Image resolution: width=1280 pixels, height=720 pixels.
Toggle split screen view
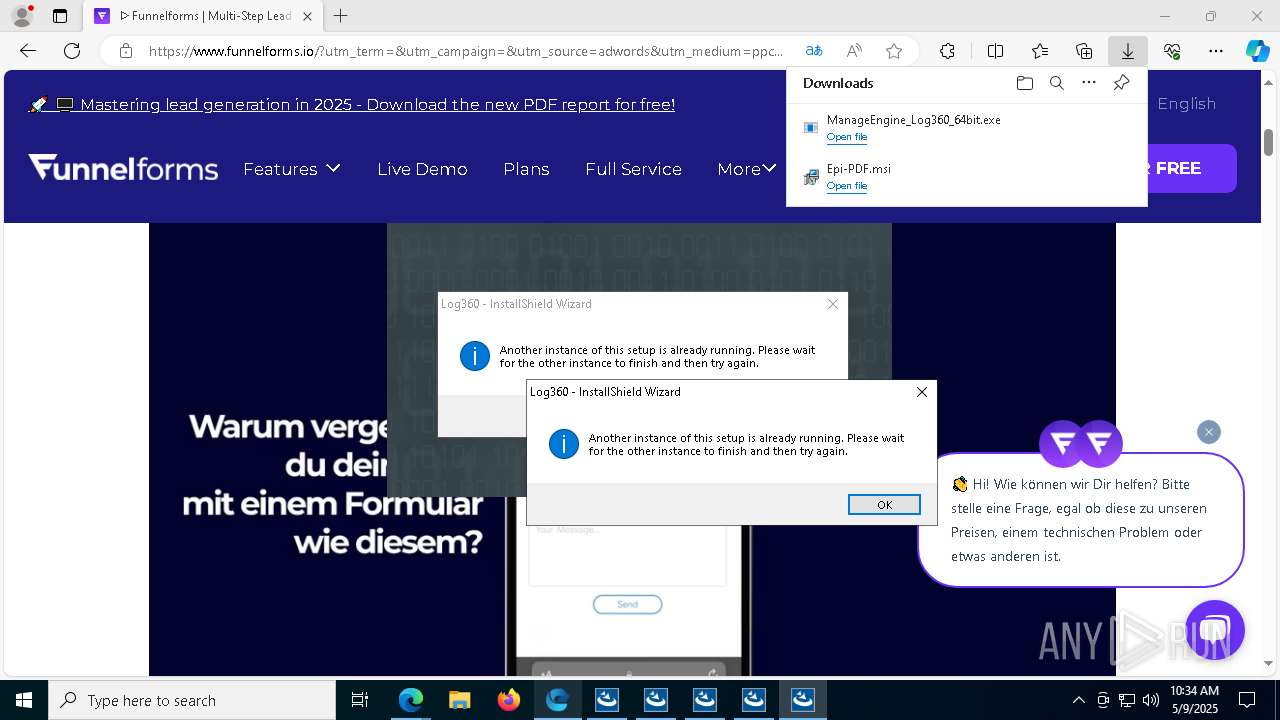[x=996, y=51]
